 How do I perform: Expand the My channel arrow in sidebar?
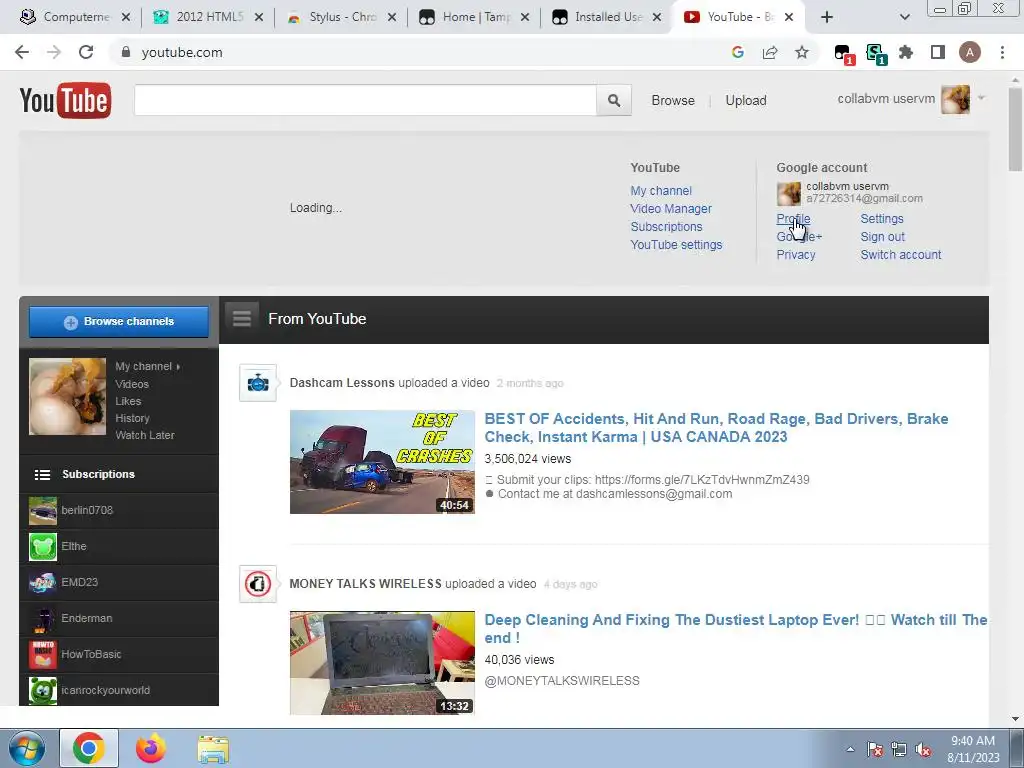[178, 367]
